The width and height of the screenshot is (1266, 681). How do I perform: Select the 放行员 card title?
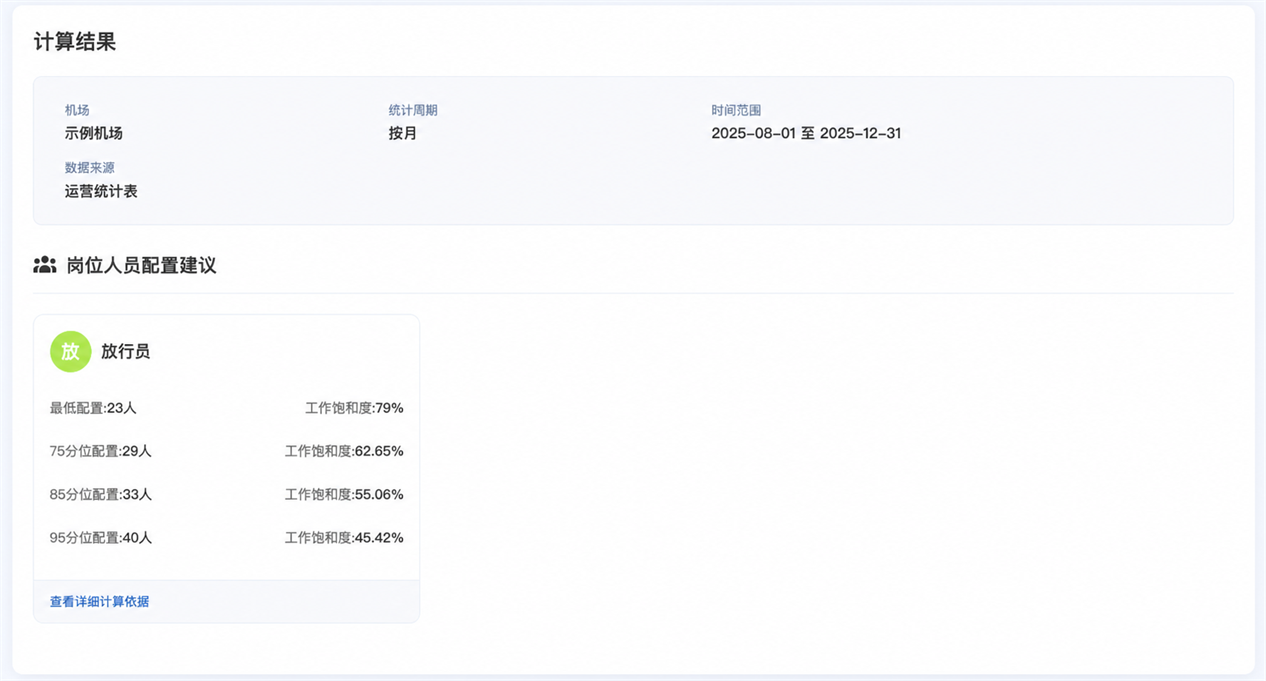(x=126, y=351)
